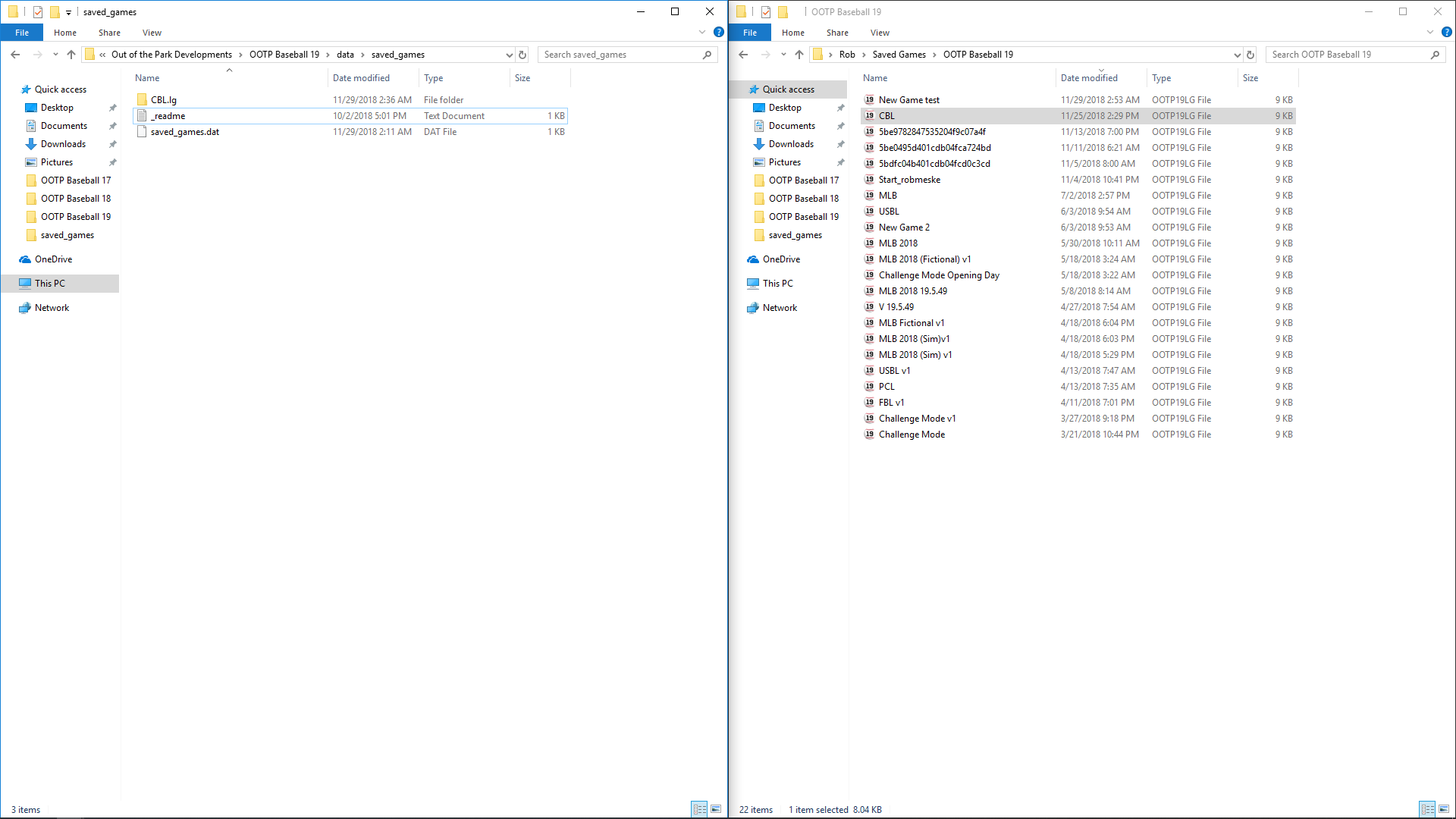
Task: Open the View tab in saved_games window
Action: click(x=152, y=33)
